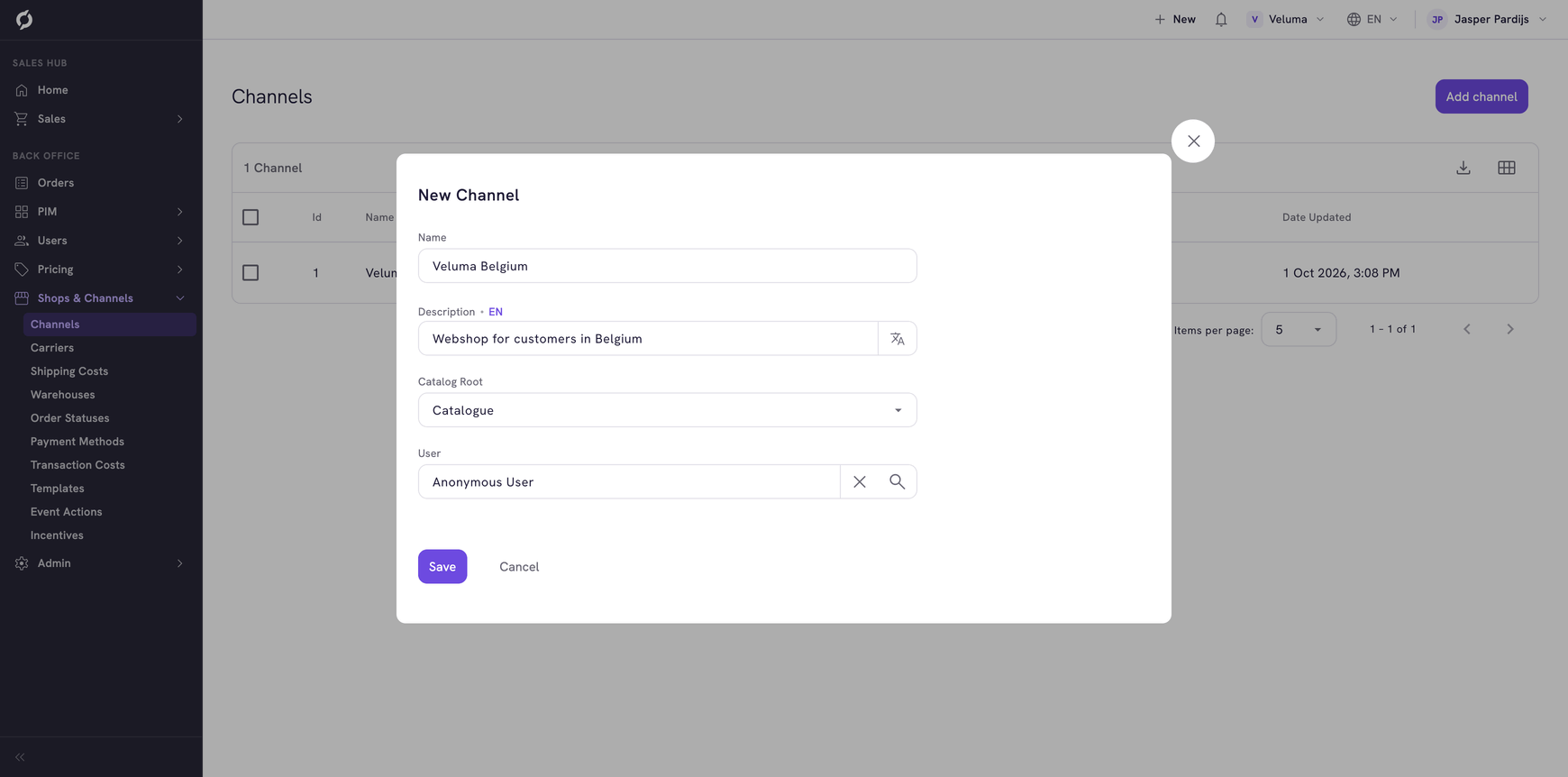Click the Description text field
1568x777 pixels.
pos(648,339)
